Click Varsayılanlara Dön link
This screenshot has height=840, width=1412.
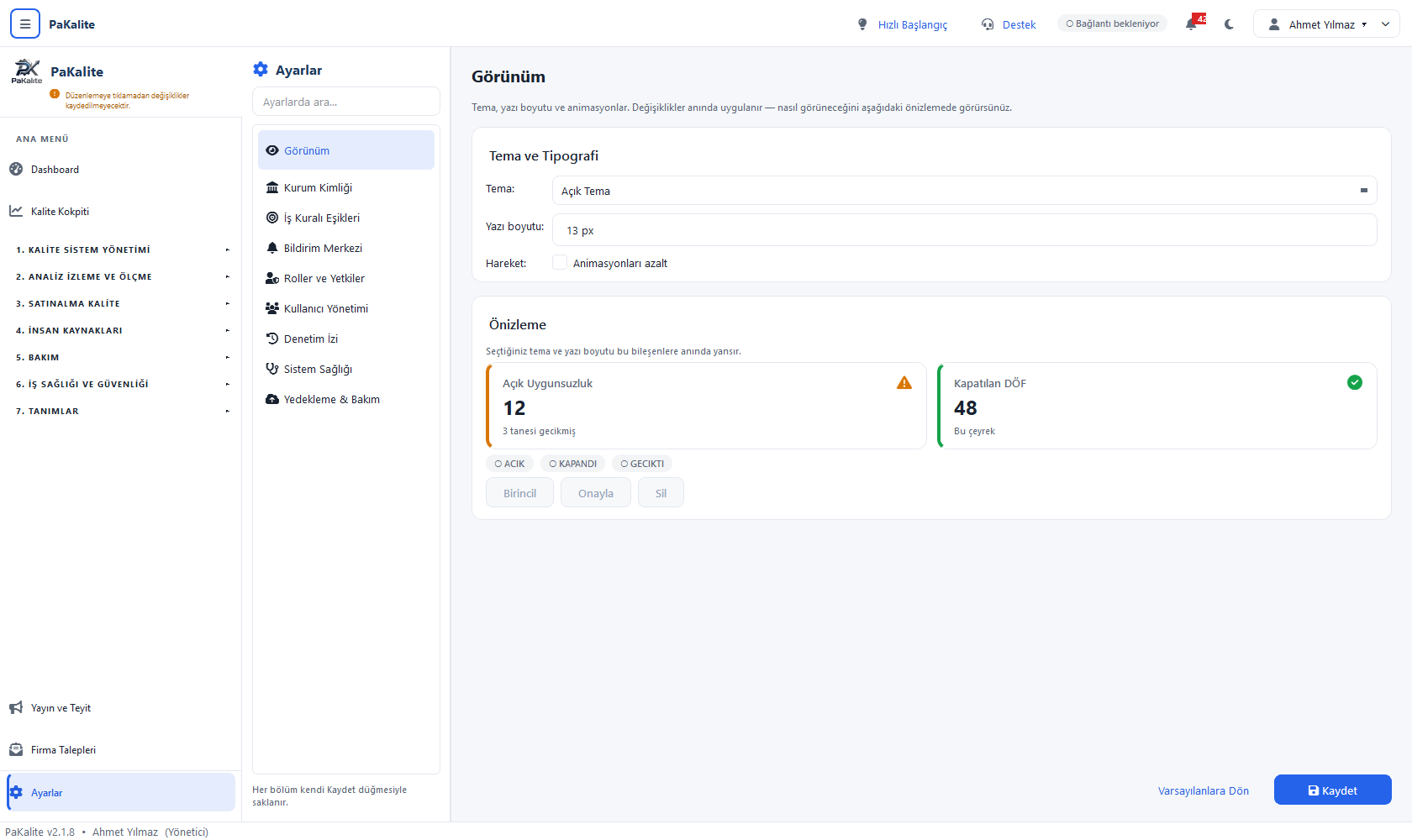click(x=1203, y=790)
